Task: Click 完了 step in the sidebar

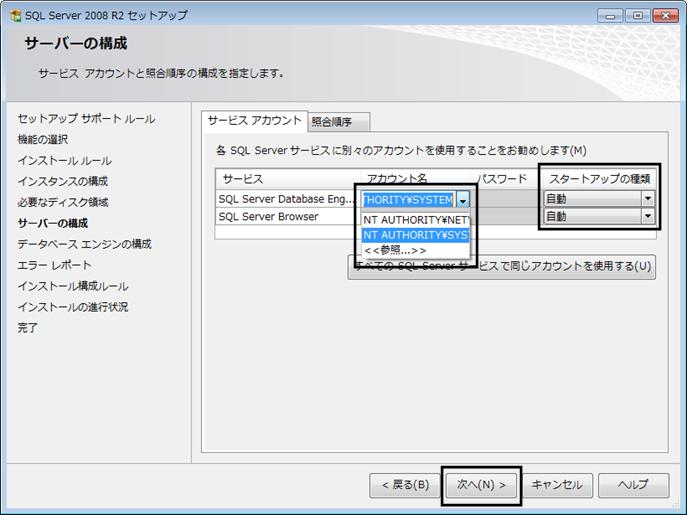Action: [27, 328]
